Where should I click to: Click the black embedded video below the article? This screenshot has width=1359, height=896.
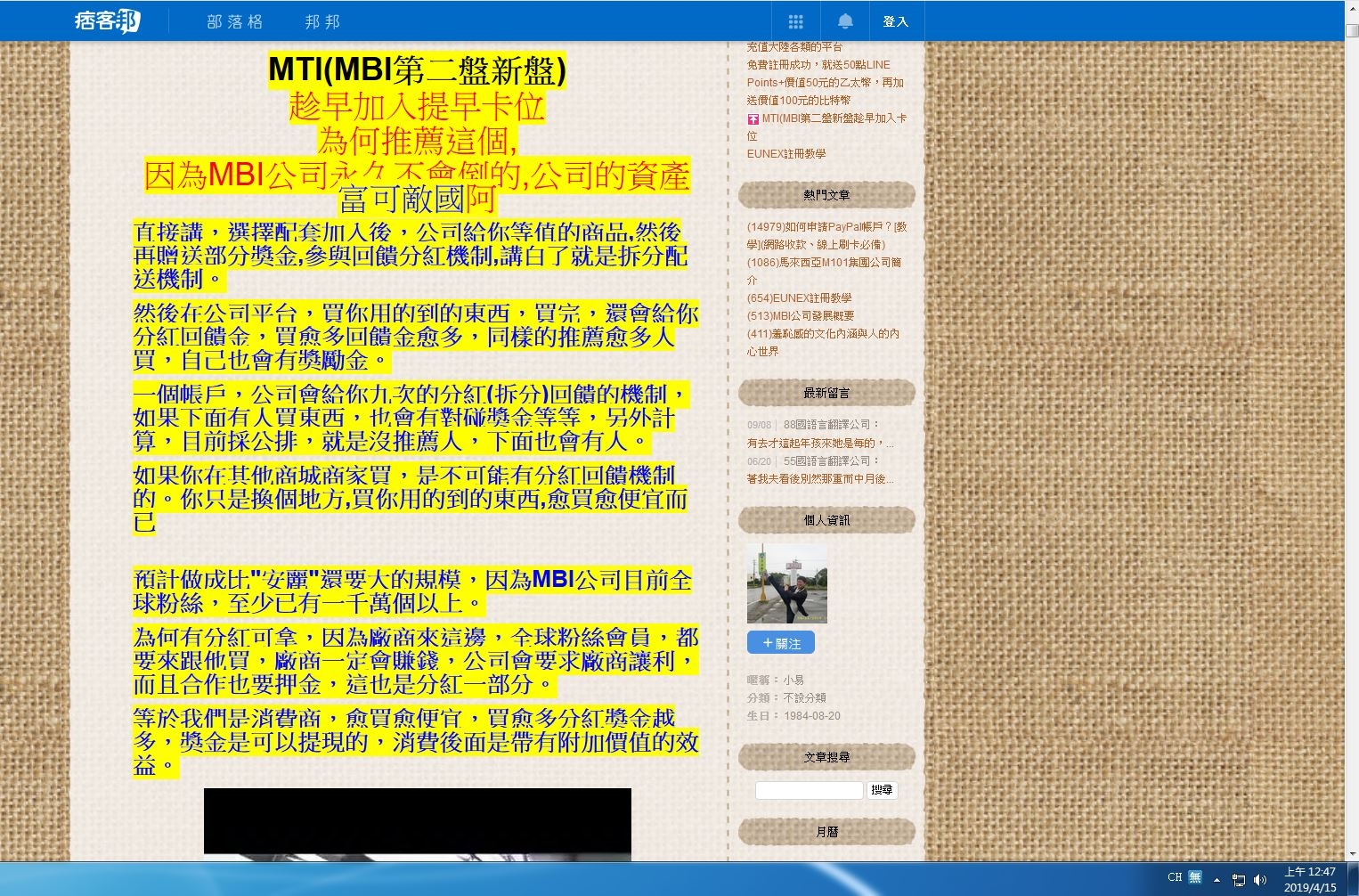tap(418, 825)
